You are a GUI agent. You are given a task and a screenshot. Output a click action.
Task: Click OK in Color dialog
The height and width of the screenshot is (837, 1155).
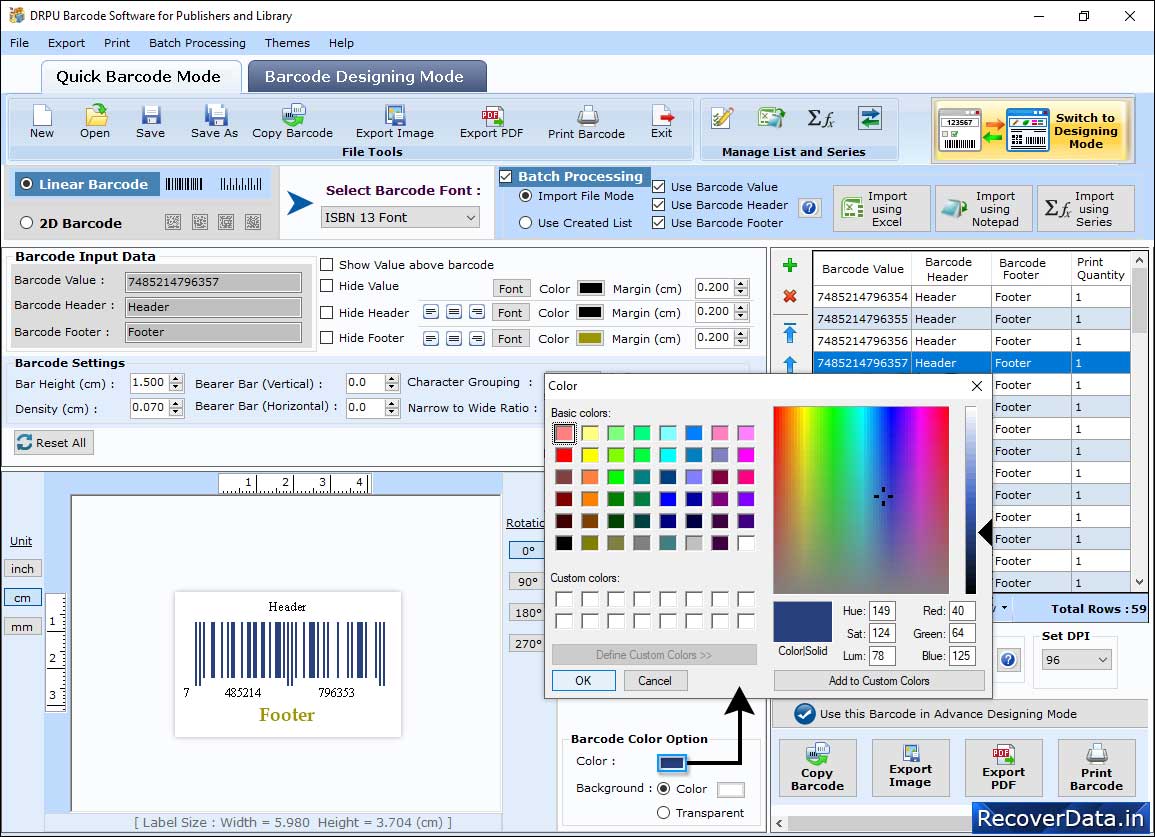coord(583,680)
